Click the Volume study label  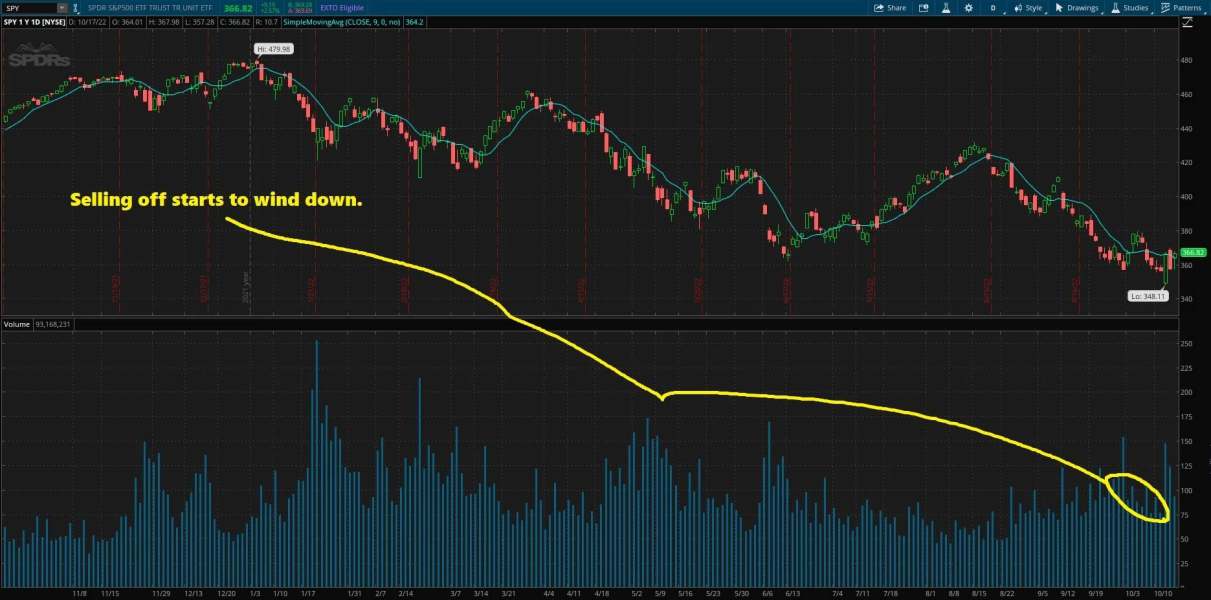(x=15, y=324)
